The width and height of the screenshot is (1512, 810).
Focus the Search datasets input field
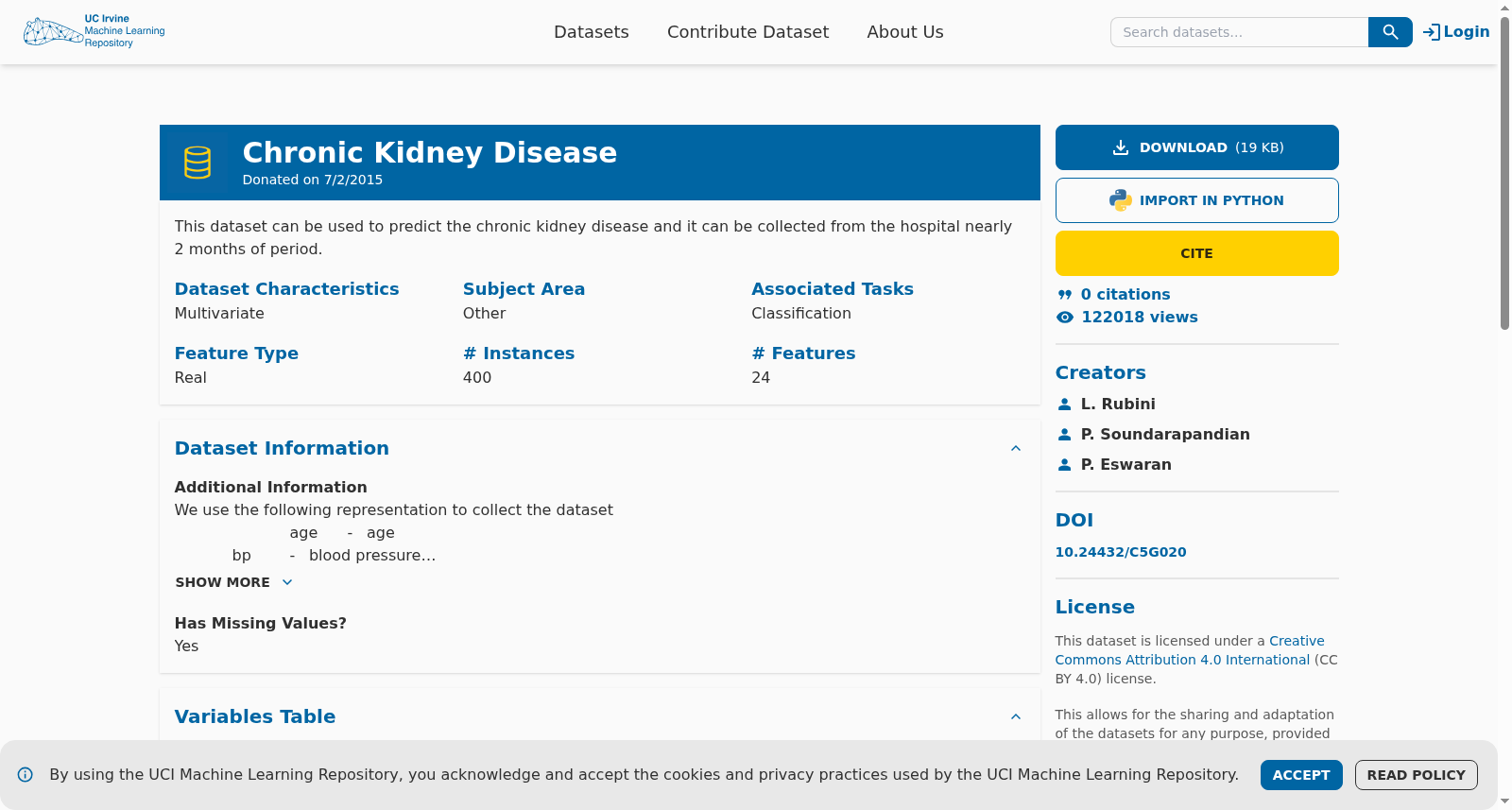click(x=1240, y=32)
